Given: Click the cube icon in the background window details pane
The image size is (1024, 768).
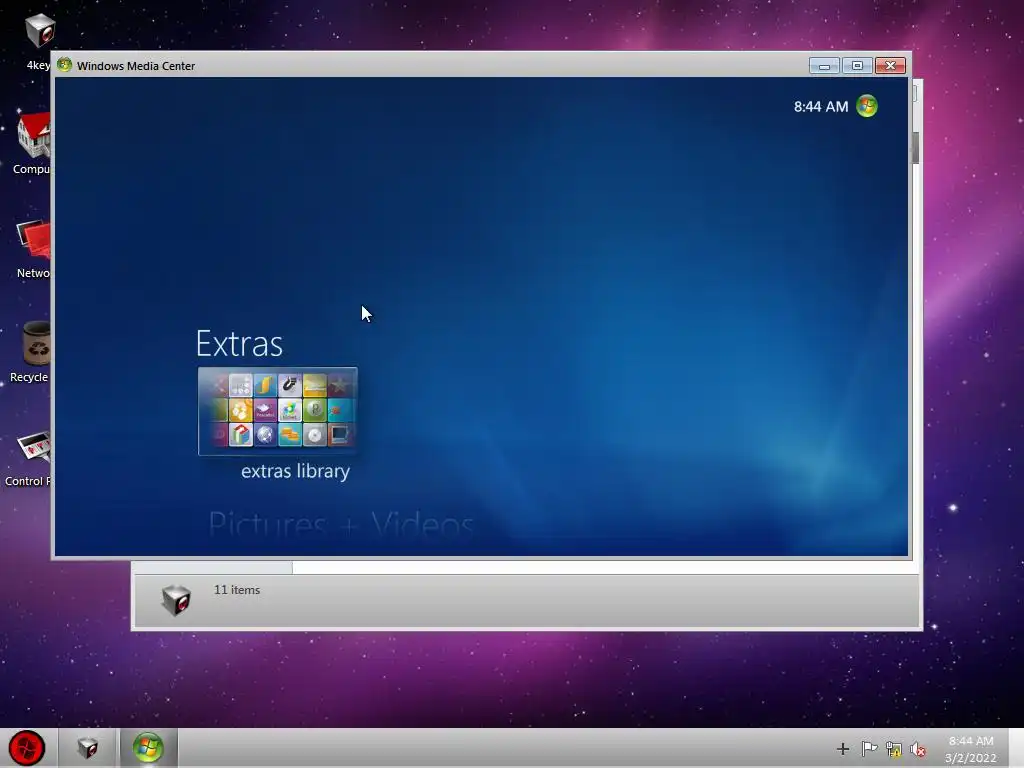Looking at the screenshot, I should [176, 600].
